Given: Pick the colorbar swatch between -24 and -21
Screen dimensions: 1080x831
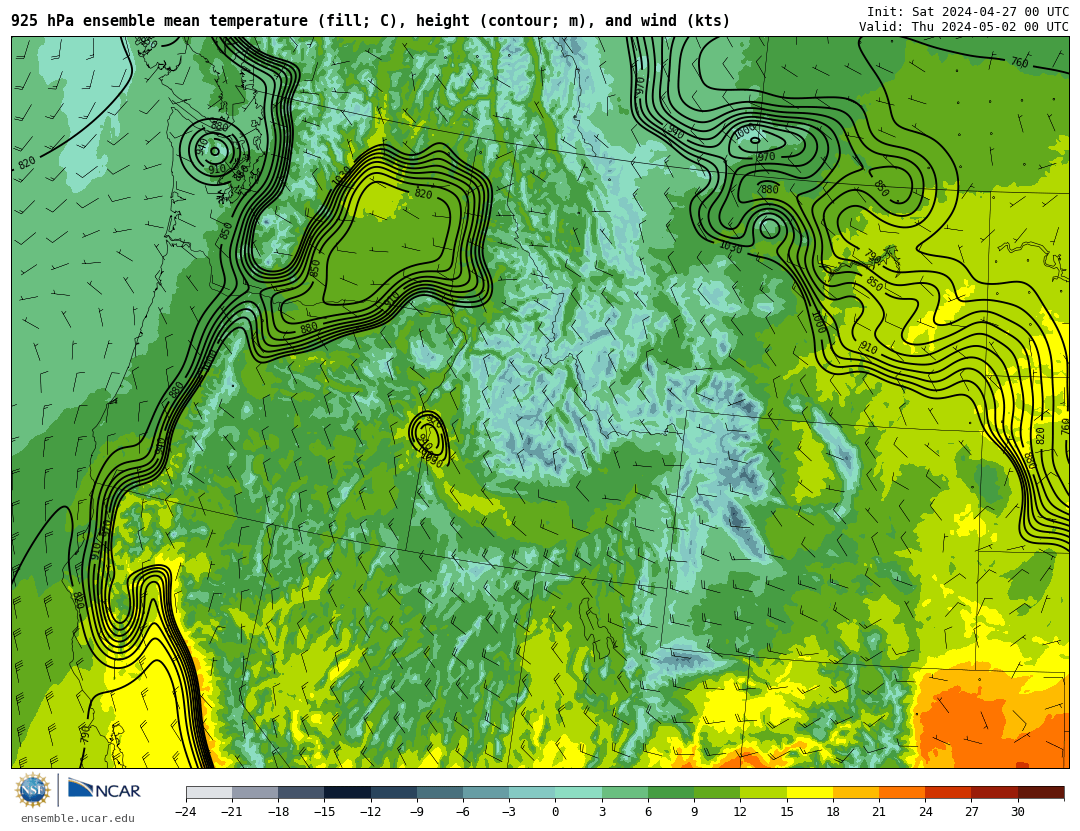Looking at the screenshot, I should 209,792.
